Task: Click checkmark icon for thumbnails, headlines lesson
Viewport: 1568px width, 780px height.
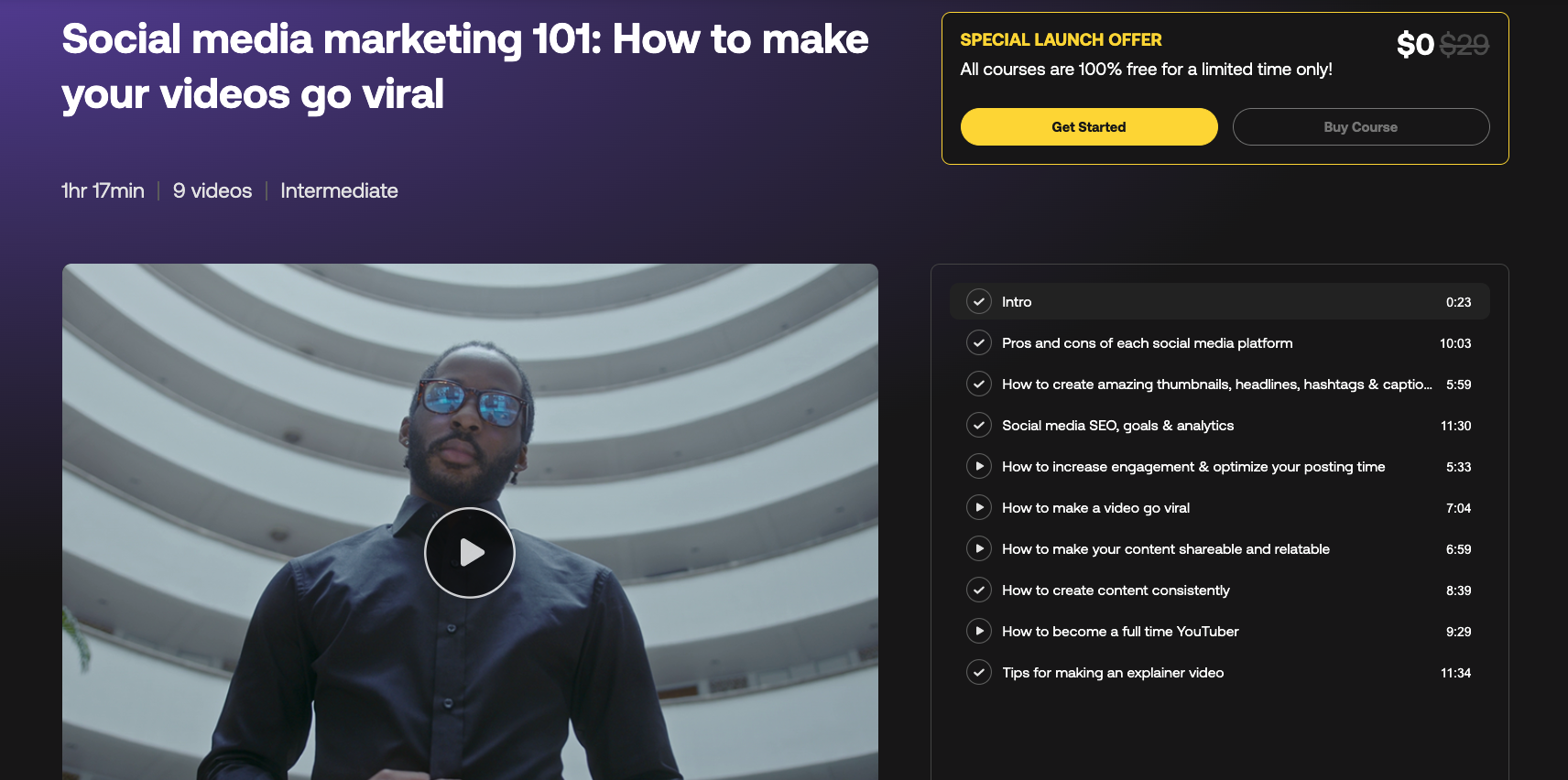Action: 979,384
